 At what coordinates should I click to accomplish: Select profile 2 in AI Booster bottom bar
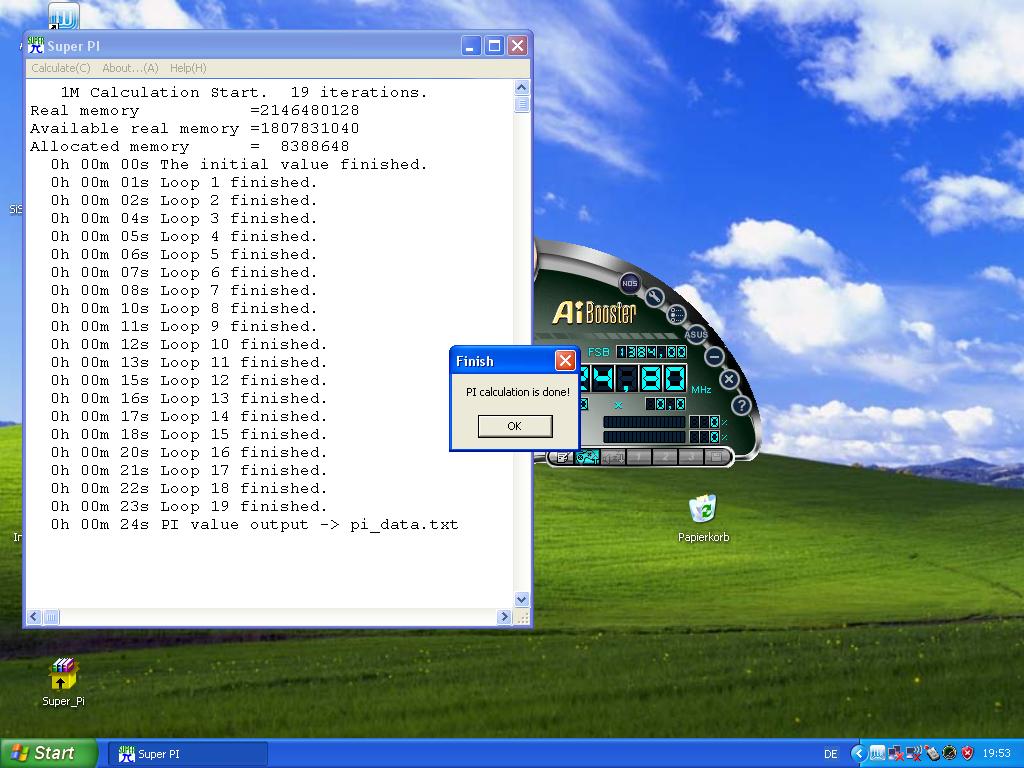(x=665, y=457)
